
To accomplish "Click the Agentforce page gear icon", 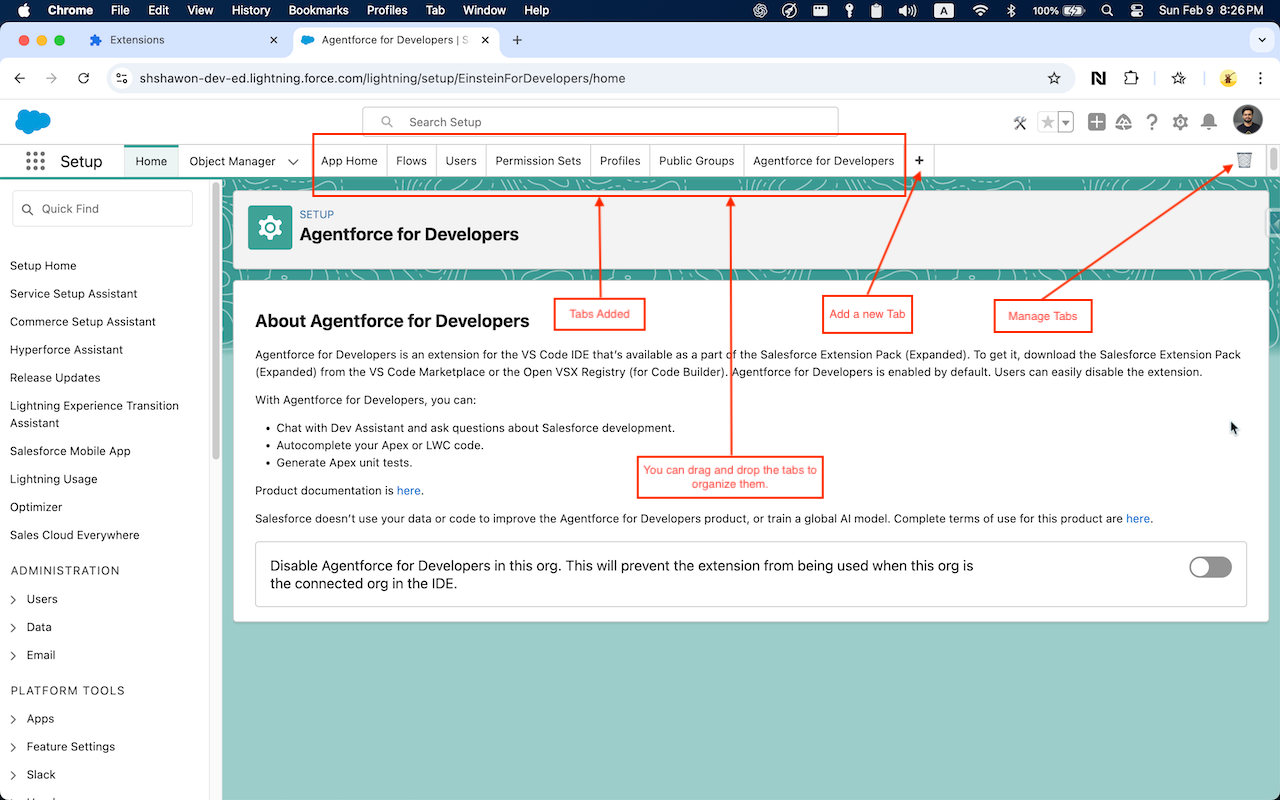I will click(x=270, y=228).
